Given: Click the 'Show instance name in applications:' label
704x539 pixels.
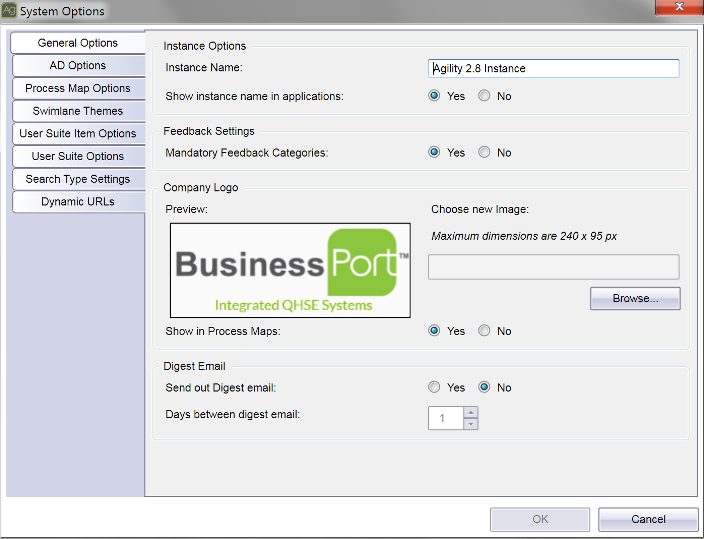Looking at the screenshot, I should tap(254, 96).
